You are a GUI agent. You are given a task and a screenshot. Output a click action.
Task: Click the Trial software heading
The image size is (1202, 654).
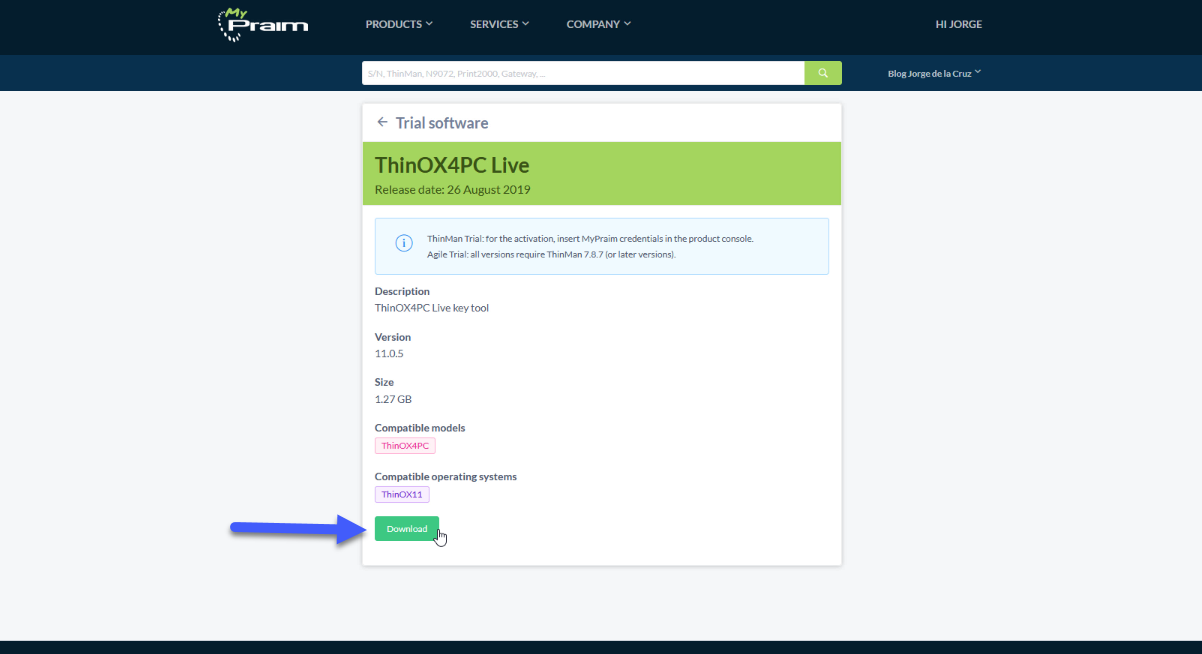click(442, 123)
